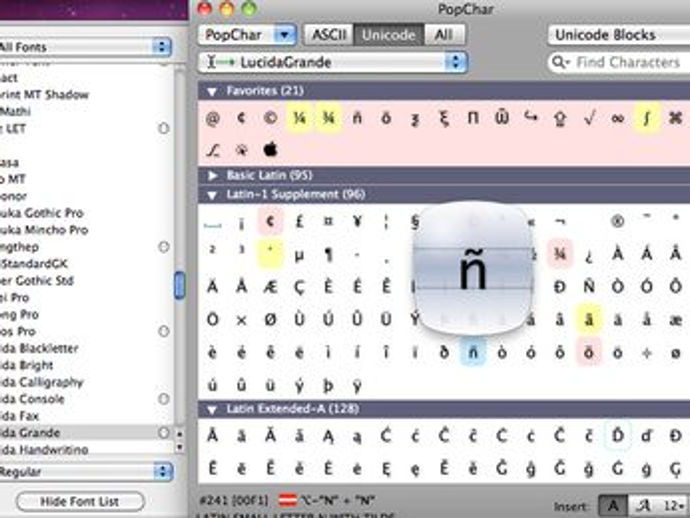Image resolution: width=690 pixels, height=518 pixels.
Task: Select the small eth letter ð
Action: click(444, 353)
